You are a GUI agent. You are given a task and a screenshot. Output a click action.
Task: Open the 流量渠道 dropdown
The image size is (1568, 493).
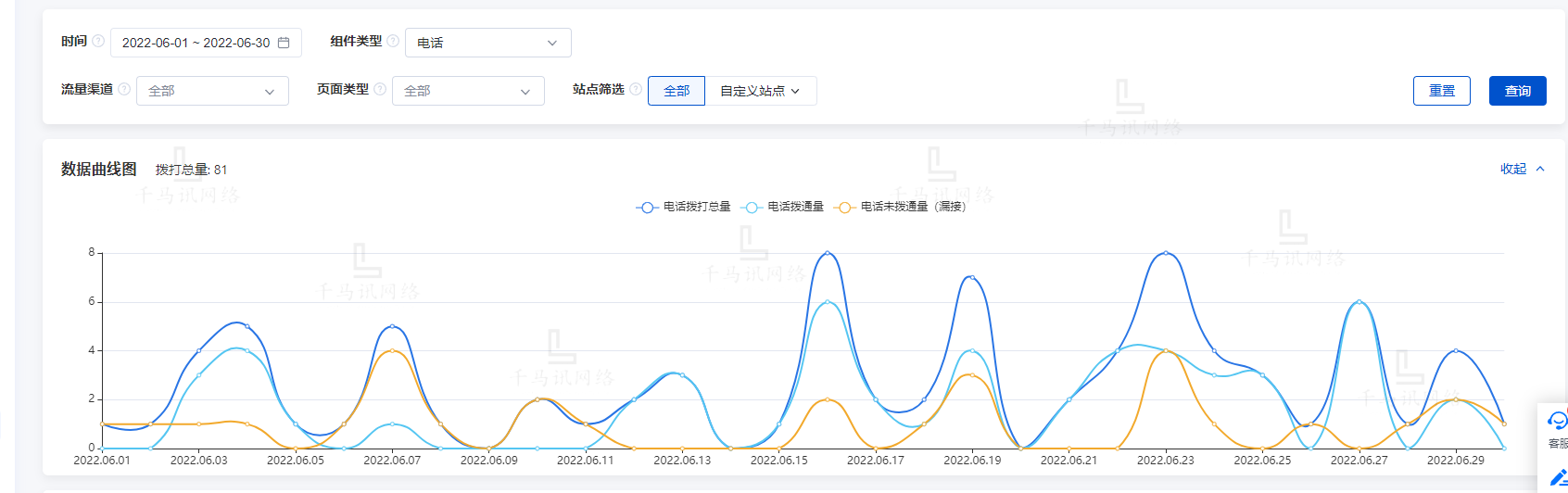tap(212, 91)
